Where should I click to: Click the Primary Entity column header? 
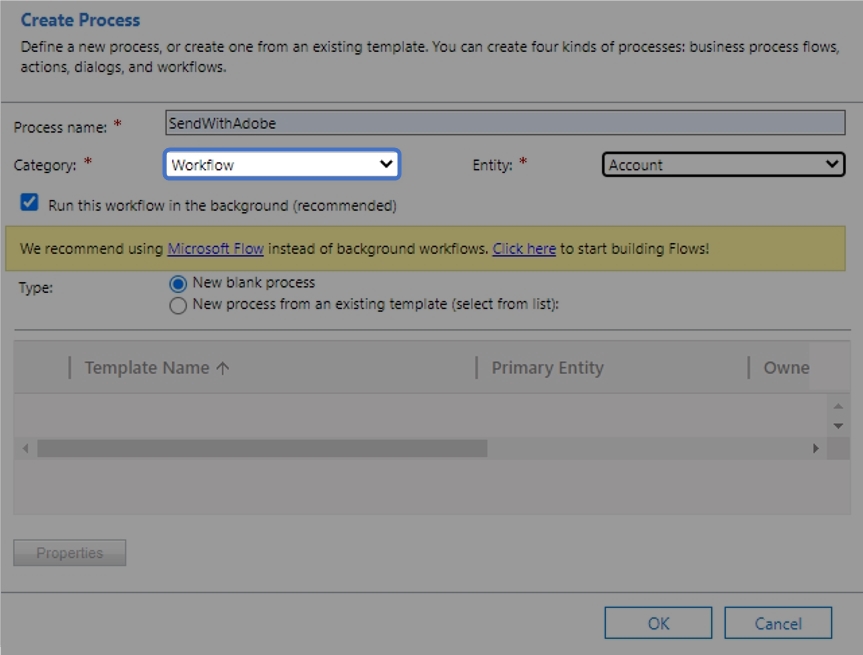[547, 368]
